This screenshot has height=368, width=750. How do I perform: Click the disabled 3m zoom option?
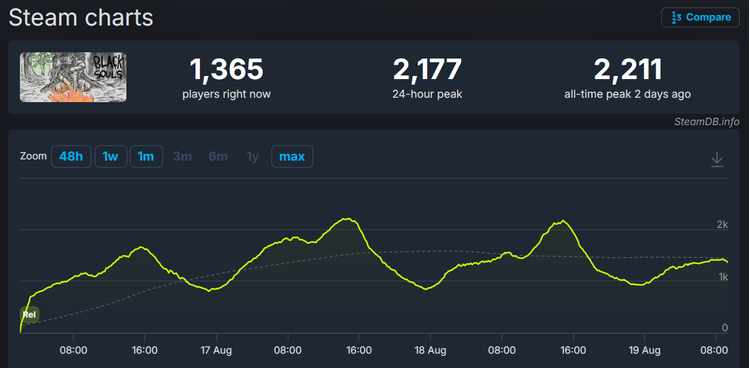(182, 156)
